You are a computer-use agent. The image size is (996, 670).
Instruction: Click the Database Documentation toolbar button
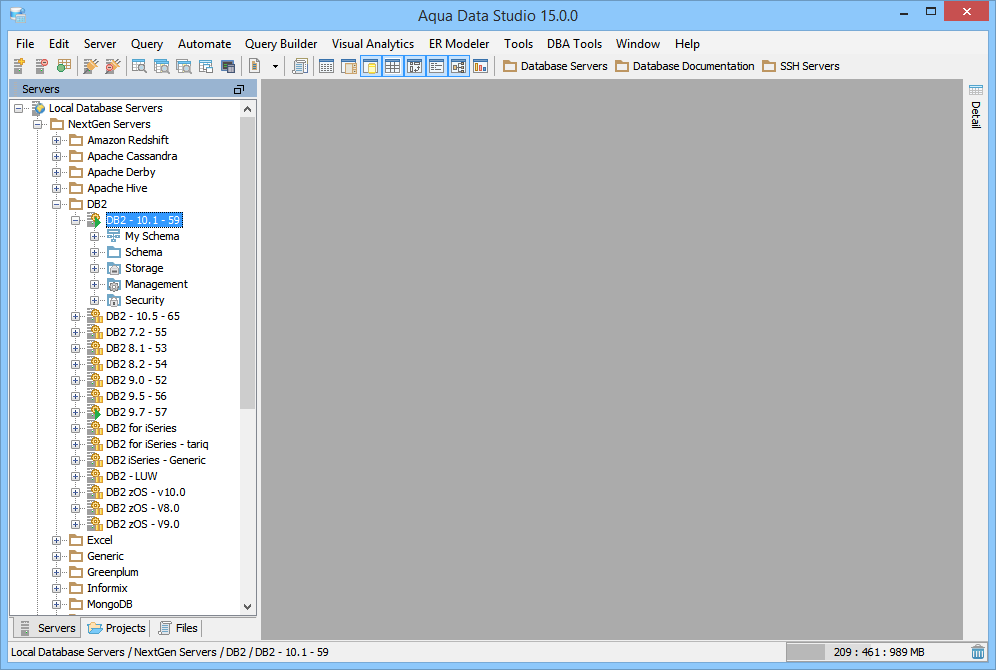(685, 66)
